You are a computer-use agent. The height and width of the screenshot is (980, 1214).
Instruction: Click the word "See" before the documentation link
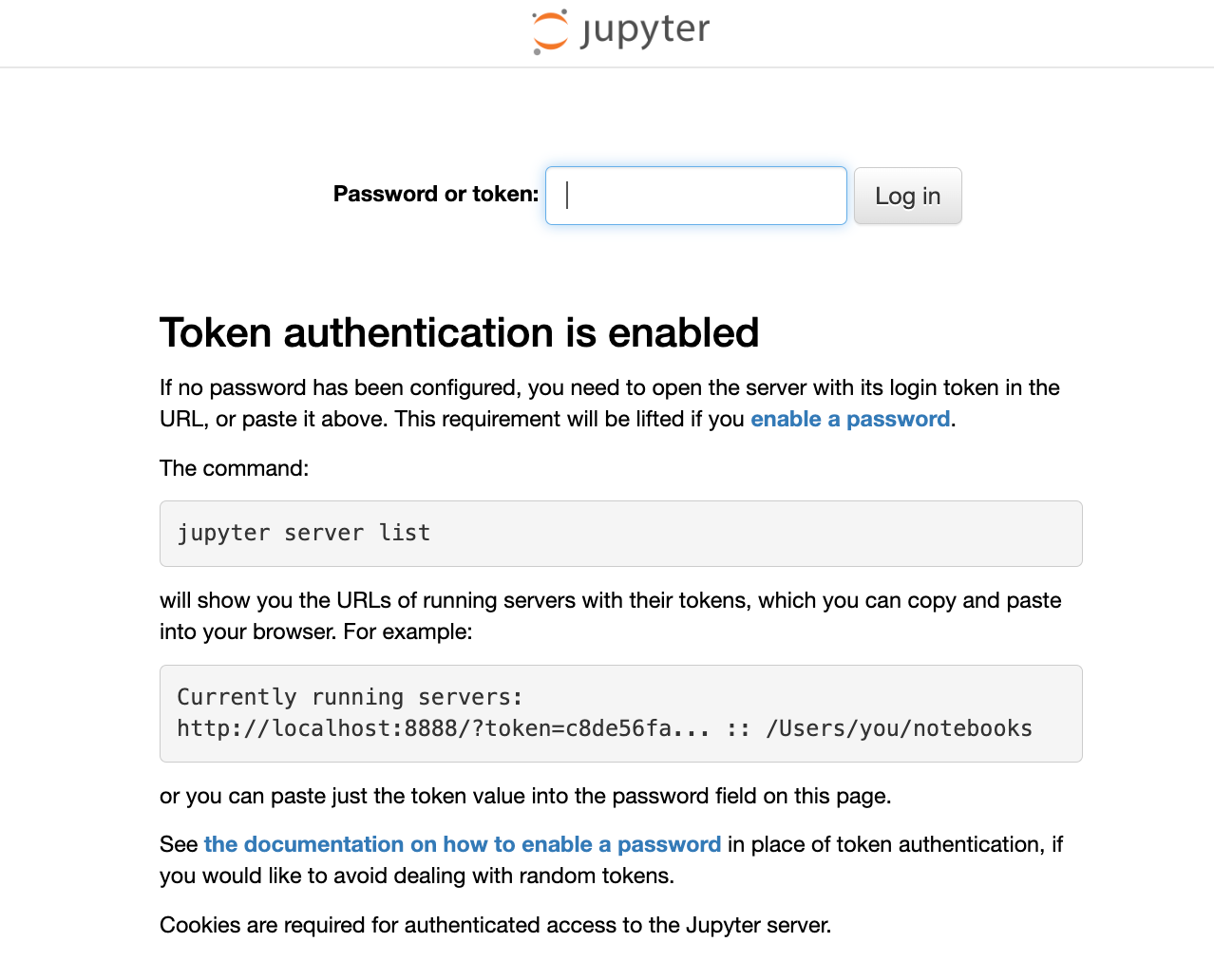click(x=179, y=844)
